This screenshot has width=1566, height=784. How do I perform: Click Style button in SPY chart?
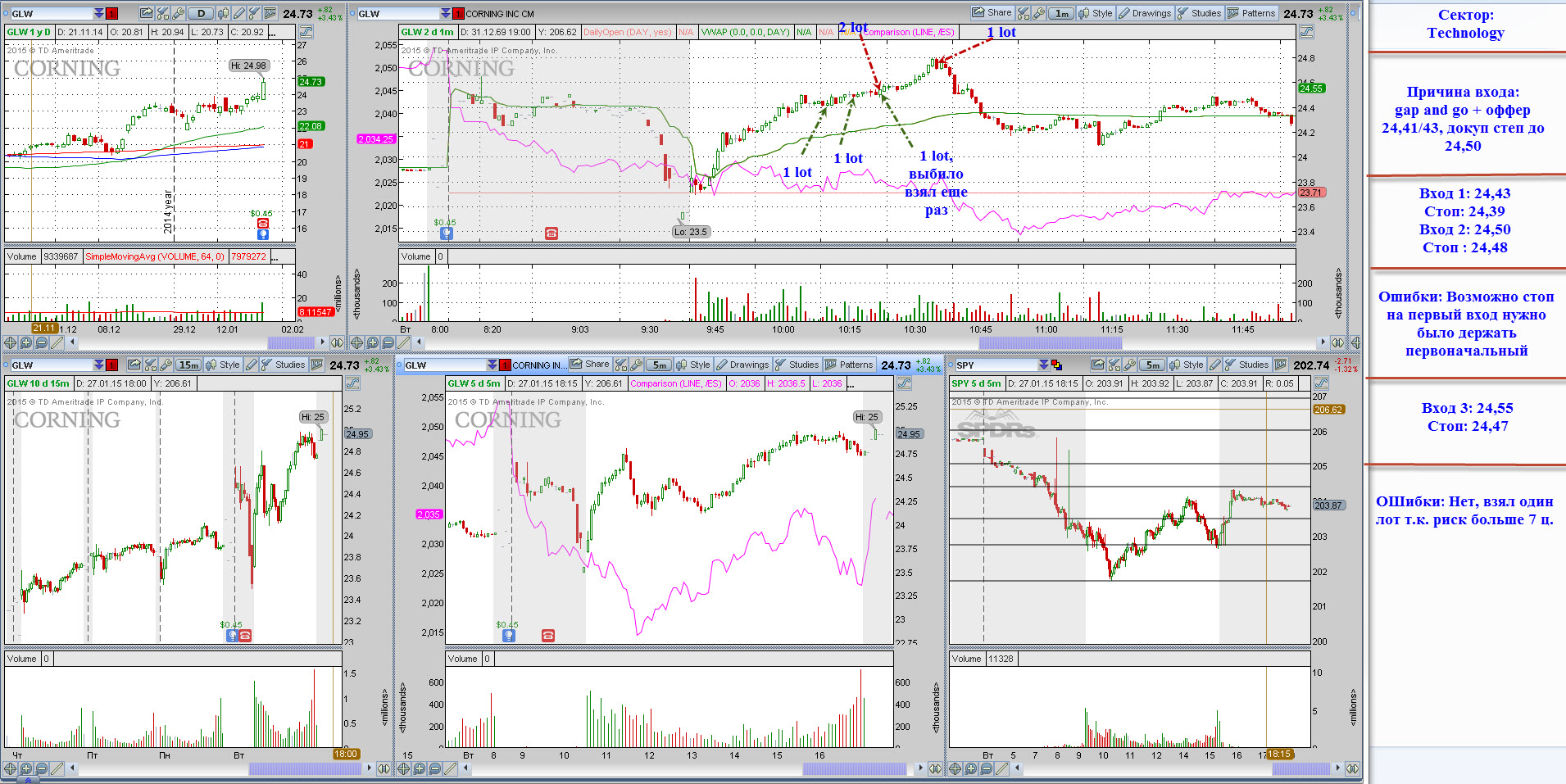[x=1187, y=365]
